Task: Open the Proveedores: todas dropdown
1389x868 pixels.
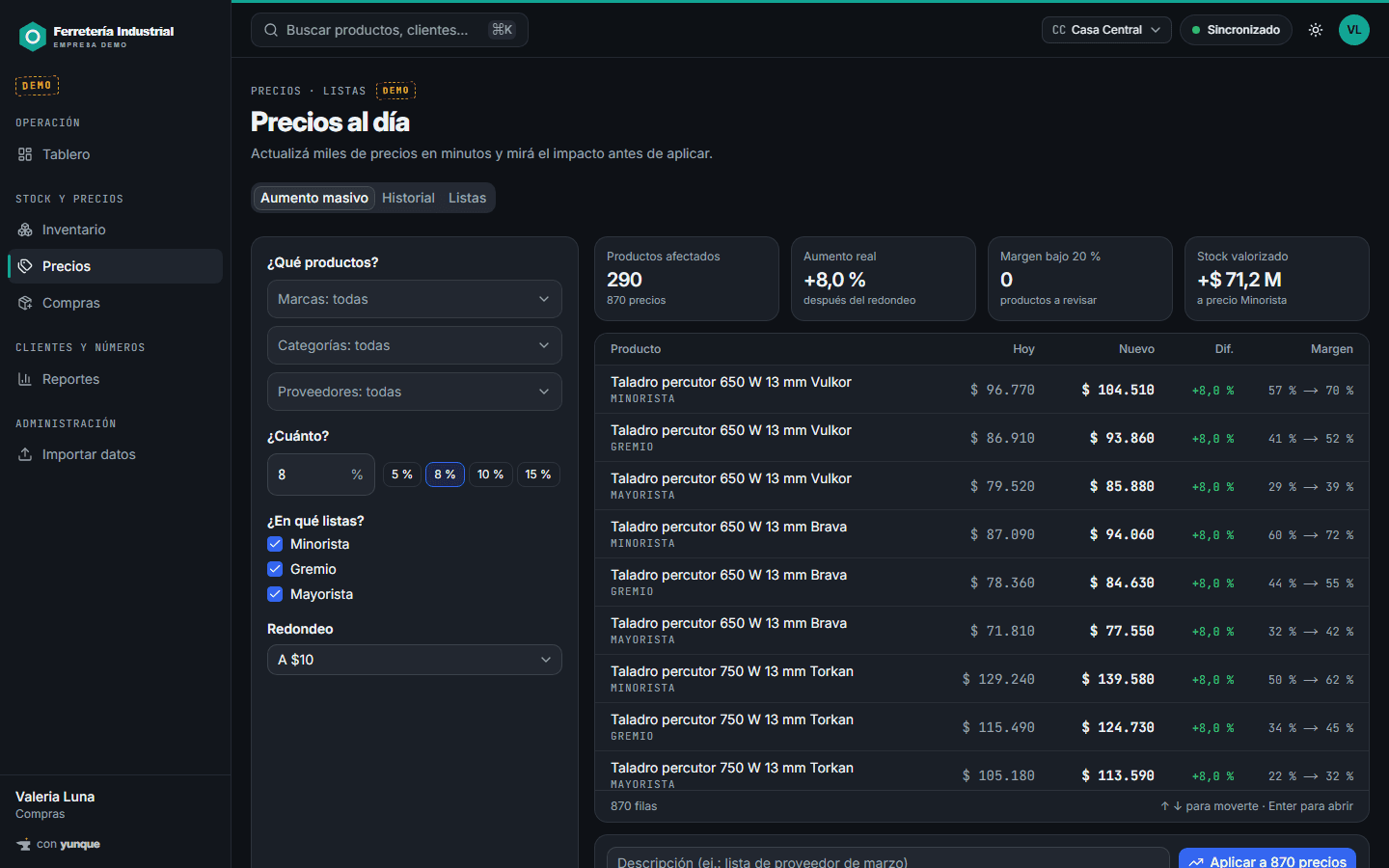Action: point(415,392)
